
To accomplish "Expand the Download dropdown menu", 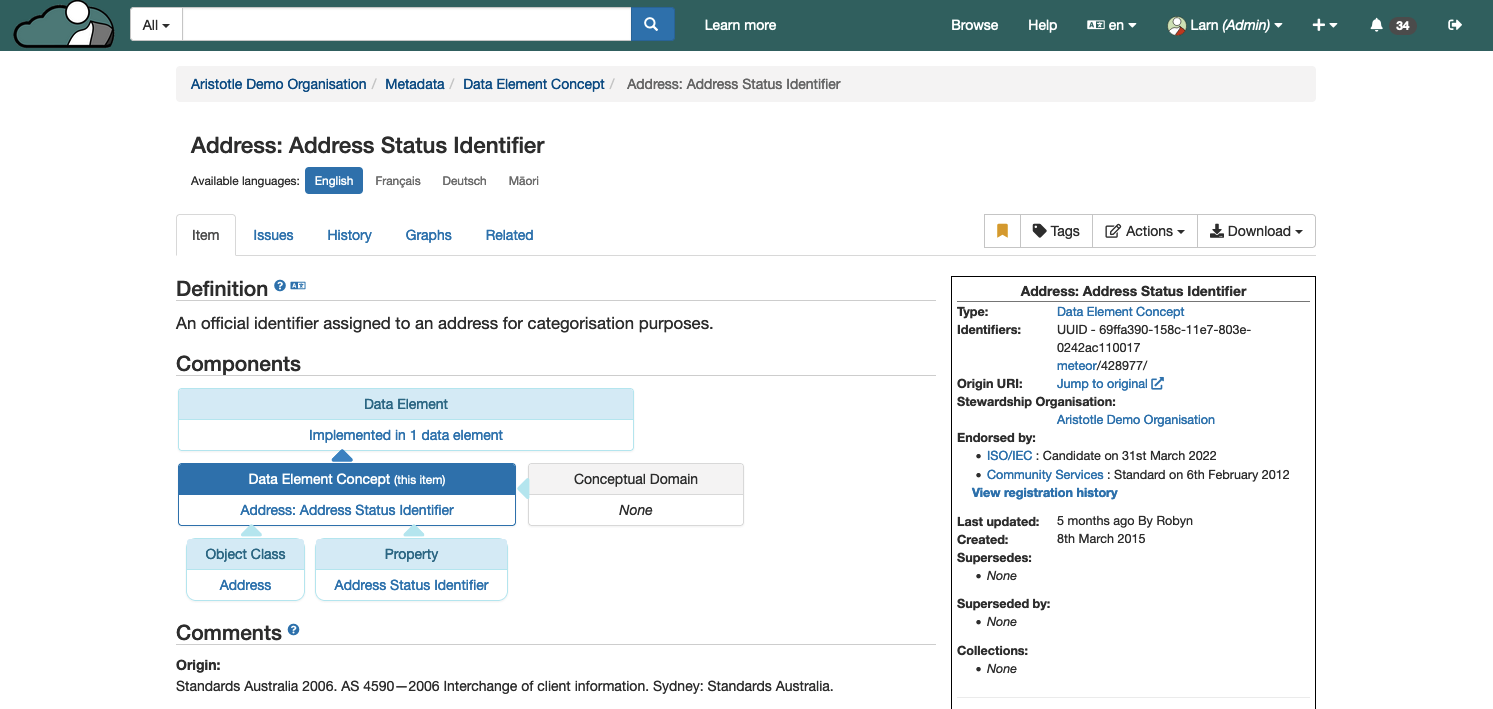I will (1256, 231).
